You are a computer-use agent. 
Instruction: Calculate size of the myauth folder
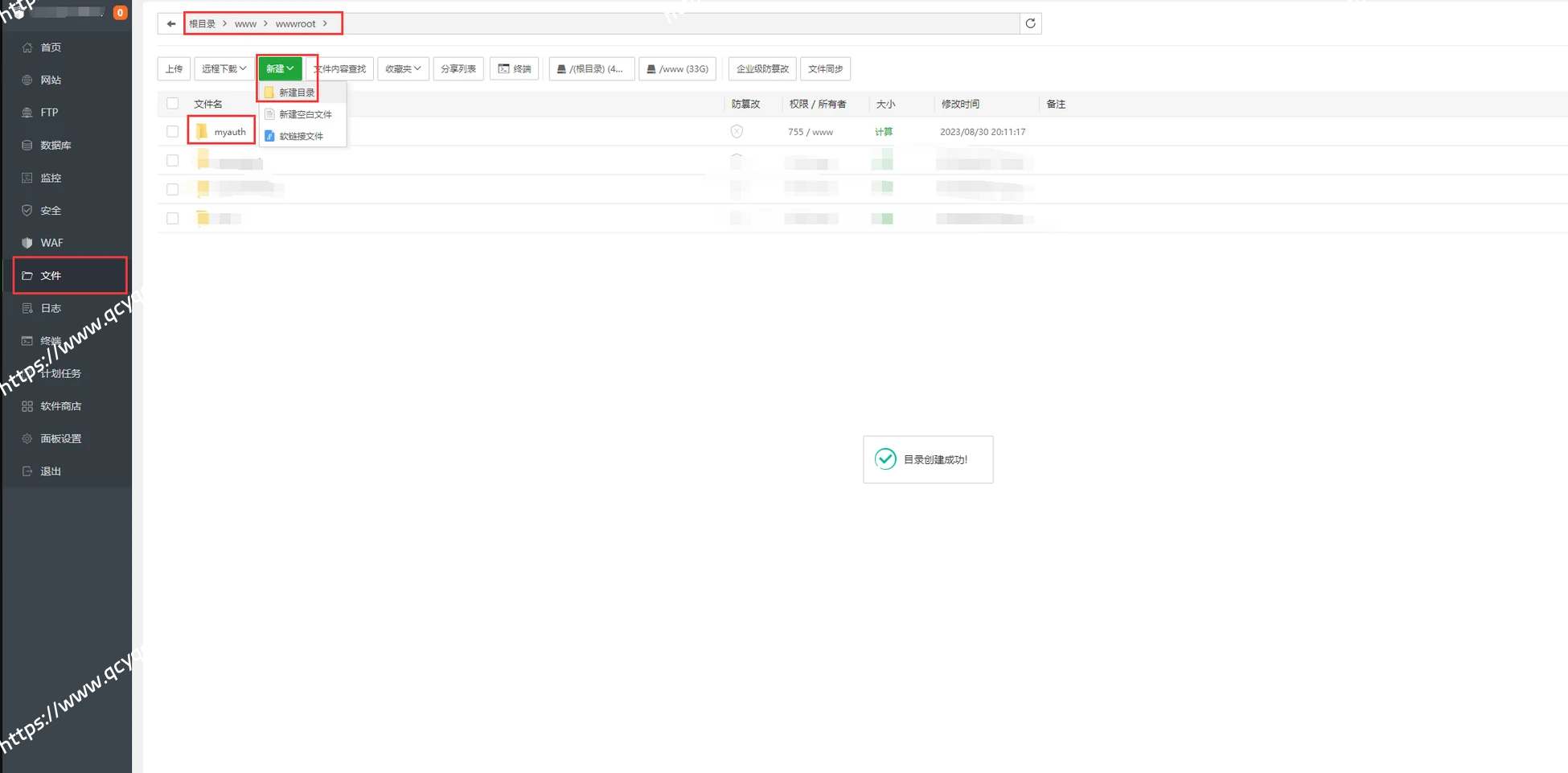[x=883, y=132]
